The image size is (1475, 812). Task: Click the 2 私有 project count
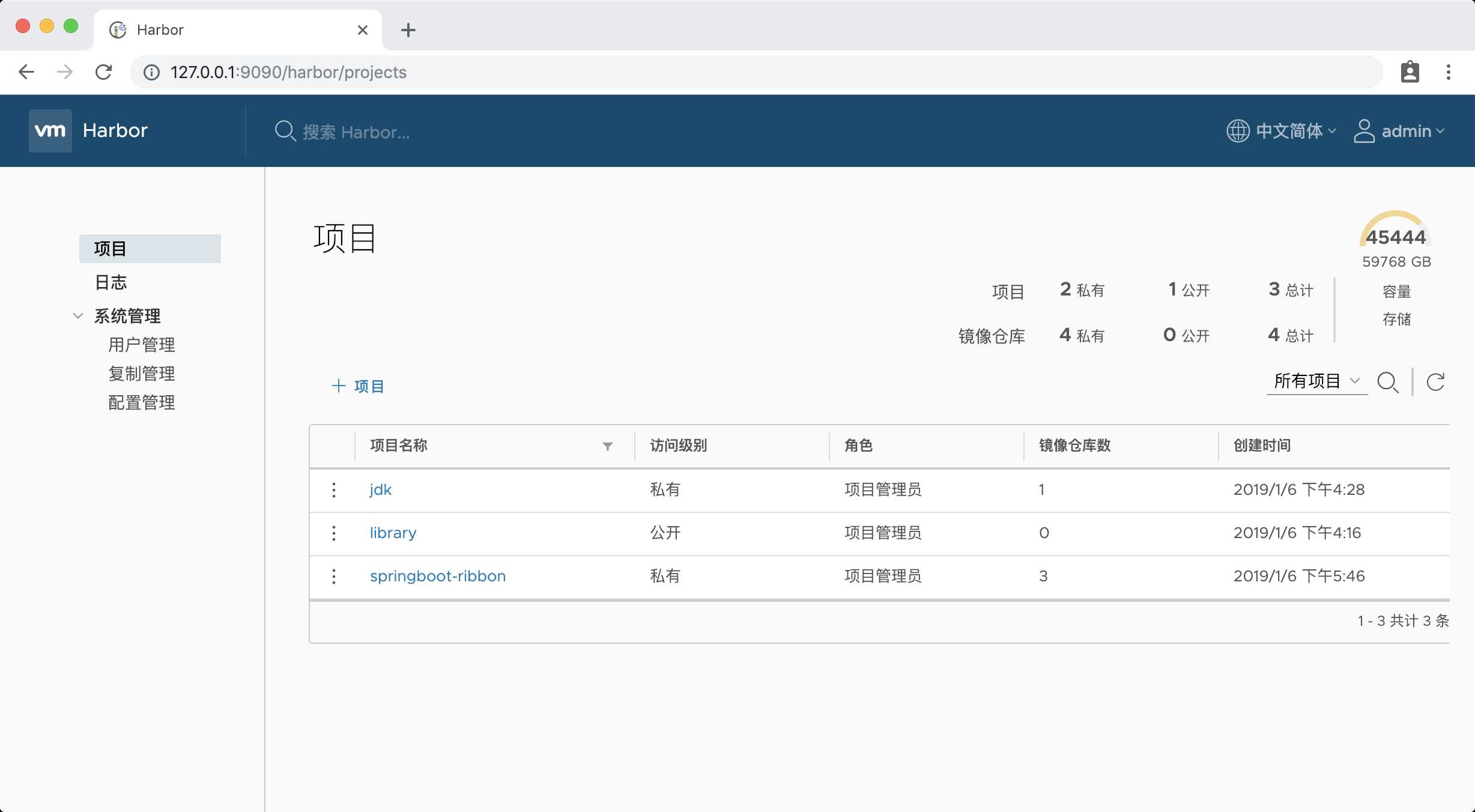coord(1082,289)
